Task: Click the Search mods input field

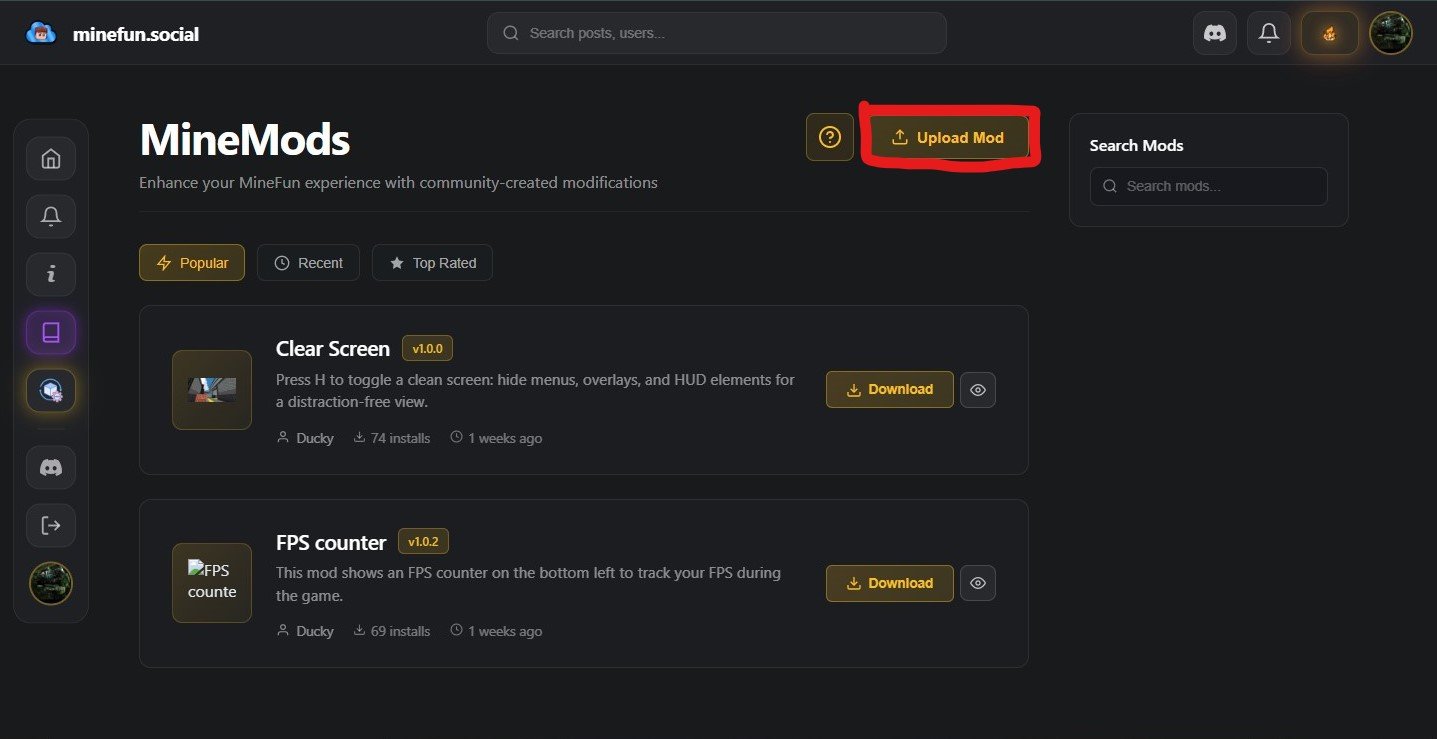Action: (1208, 186)
